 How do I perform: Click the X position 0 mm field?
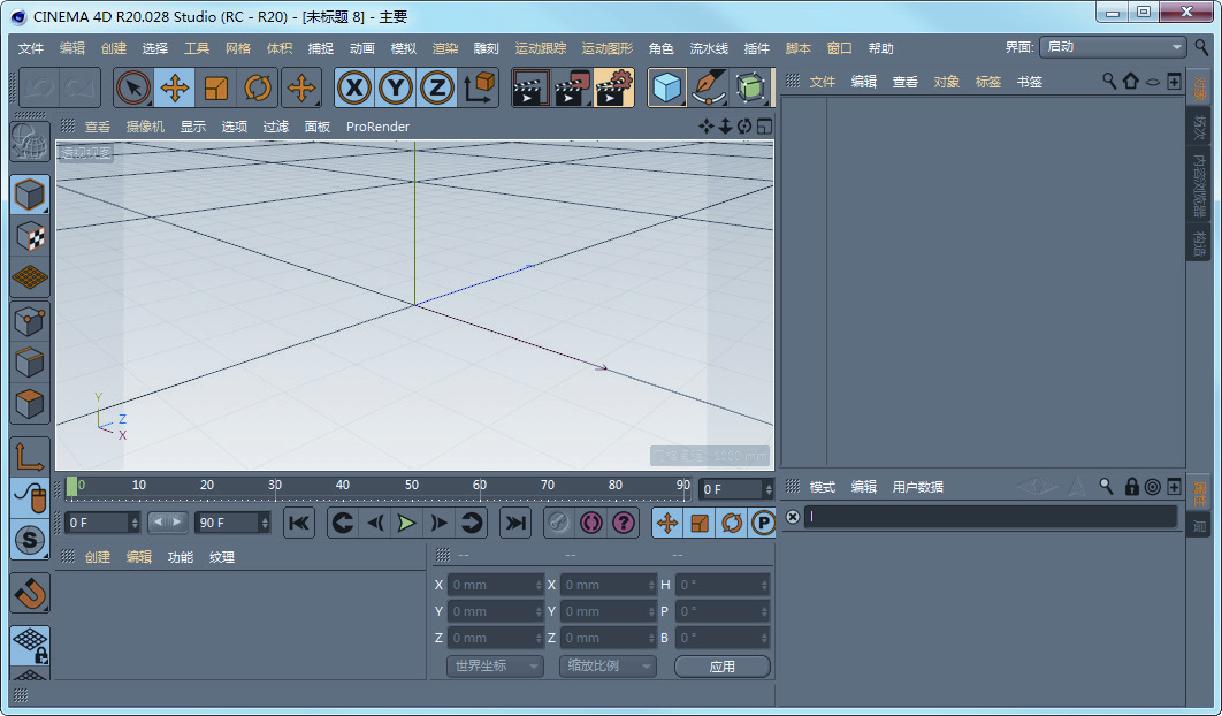point(494,584)
